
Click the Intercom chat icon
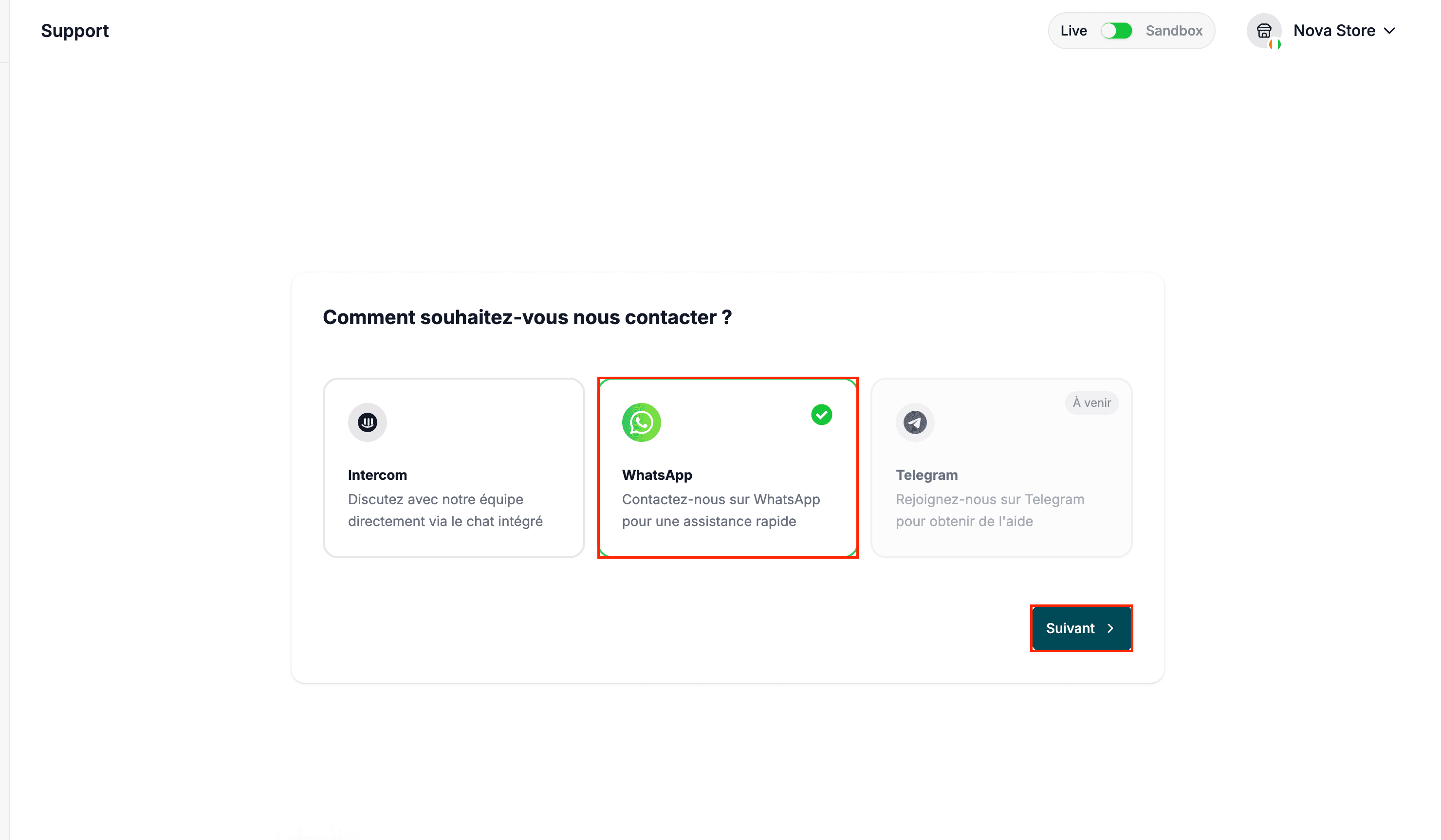pos(367,422)
